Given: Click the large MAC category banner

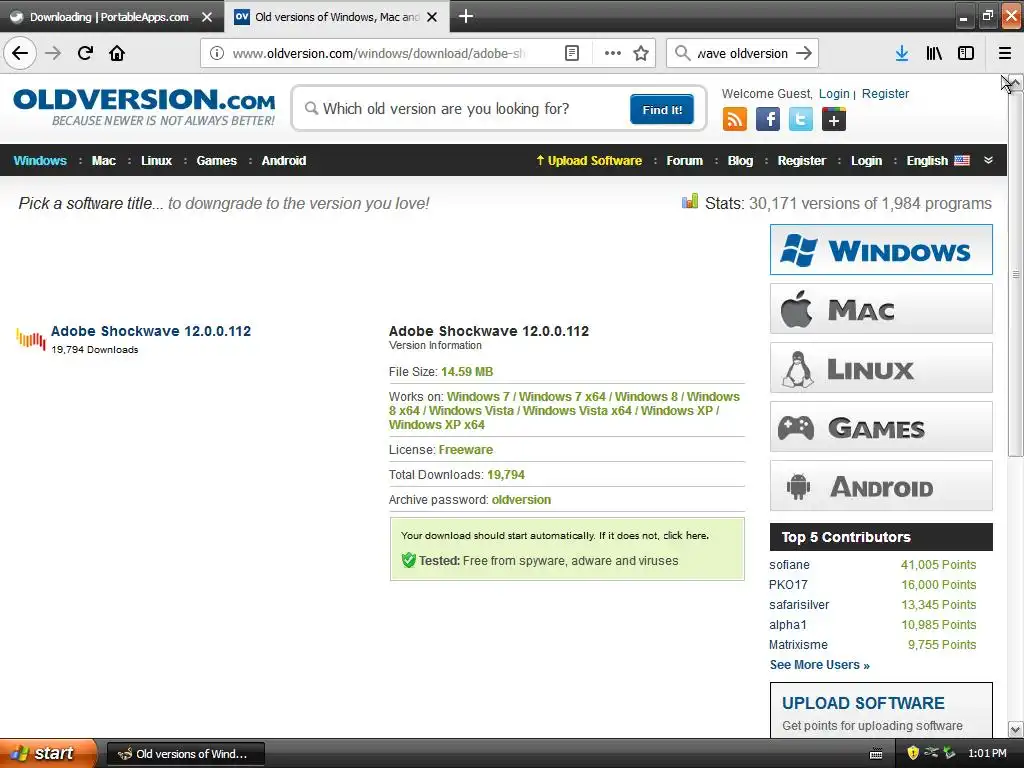Looking at the screenshot, I should click(x=881, y=309).
